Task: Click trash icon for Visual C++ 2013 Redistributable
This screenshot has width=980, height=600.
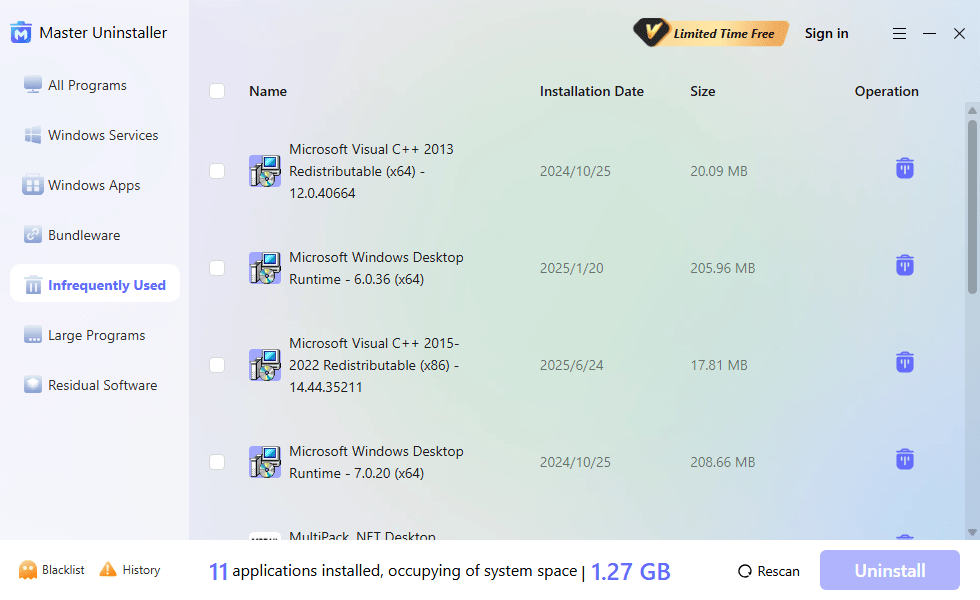Action: point(905,168)
